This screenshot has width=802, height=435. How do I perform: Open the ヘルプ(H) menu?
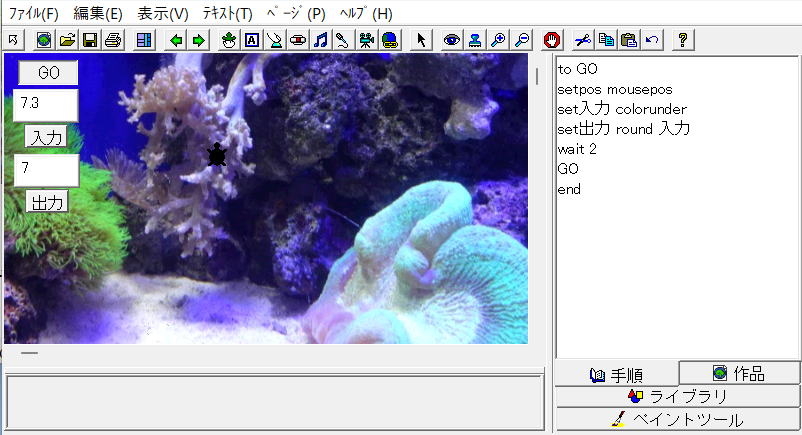[x=366, y=13]
